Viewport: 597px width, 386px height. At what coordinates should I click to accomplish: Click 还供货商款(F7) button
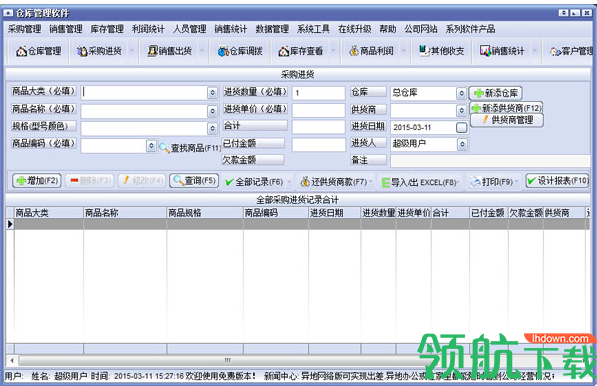pos(334,182)
